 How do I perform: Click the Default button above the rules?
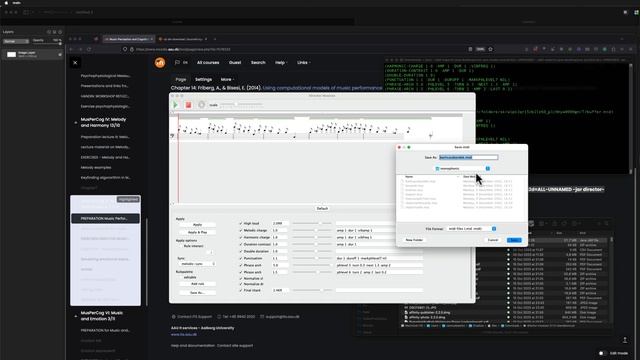coord(322,208)
